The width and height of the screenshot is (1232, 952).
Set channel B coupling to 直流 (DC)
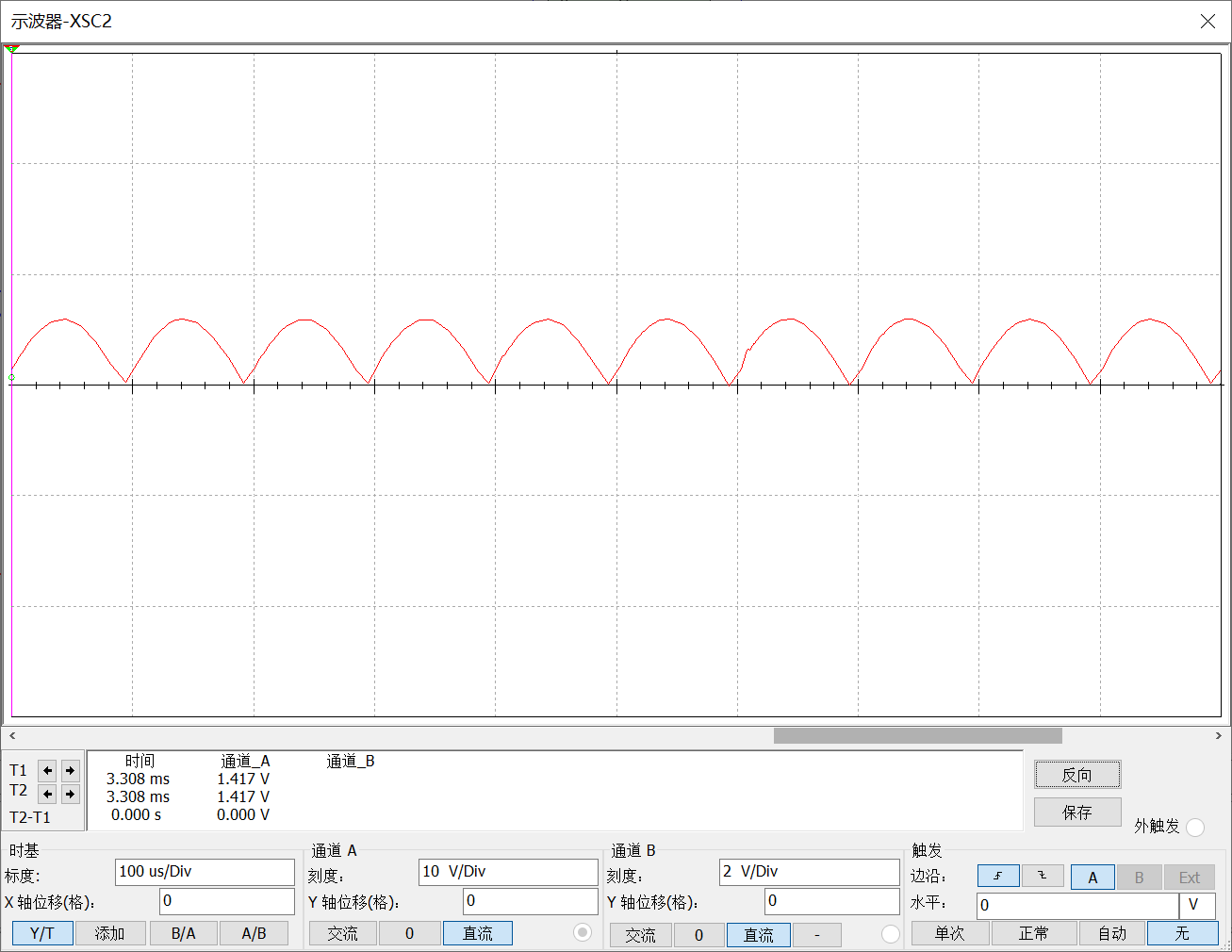(759, 935)
